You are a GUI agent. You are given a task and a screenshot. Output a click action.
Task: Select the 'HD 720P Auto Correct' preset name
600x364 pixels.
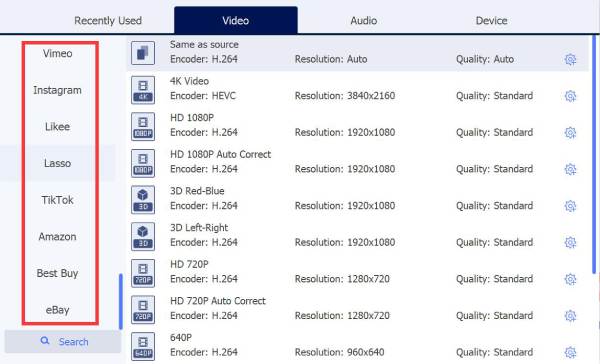tap(218, 301)
